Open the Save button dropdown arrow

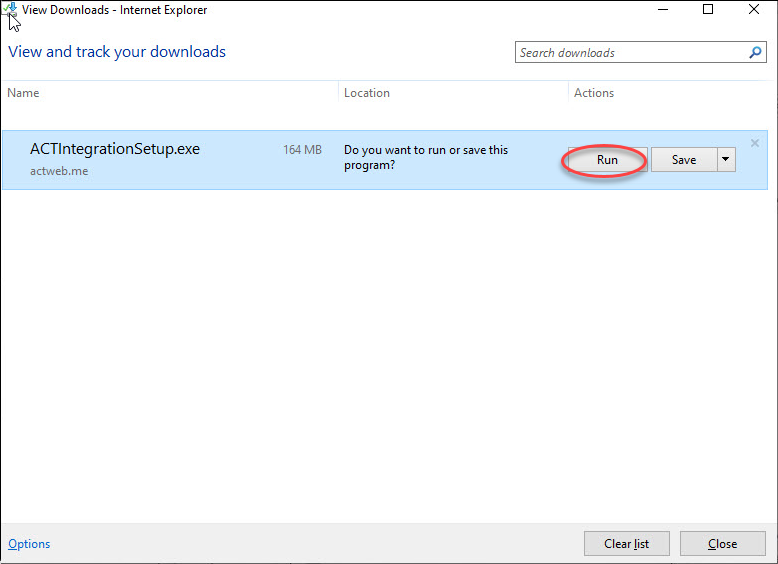[726, 160]
